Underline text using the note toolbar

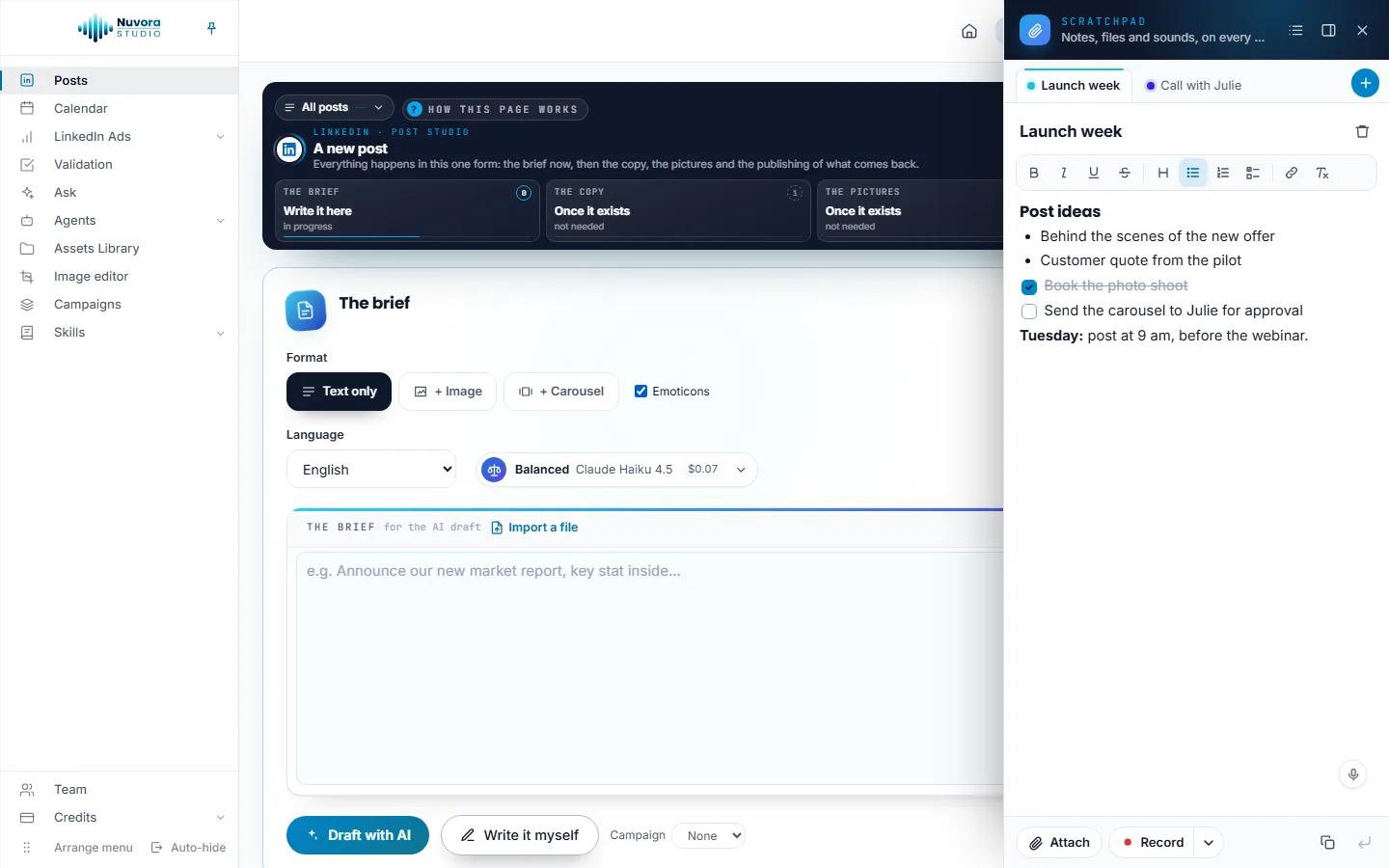(x=1094, y=173)
